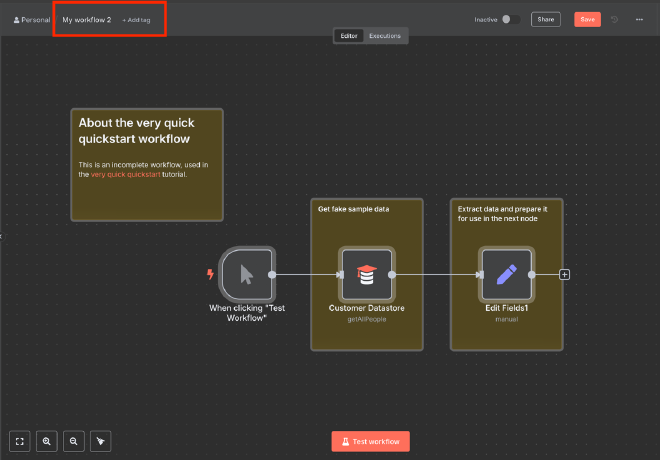Click the My workflow 2 name field
This screenshot has width=660, height=460.
[87, 19]
